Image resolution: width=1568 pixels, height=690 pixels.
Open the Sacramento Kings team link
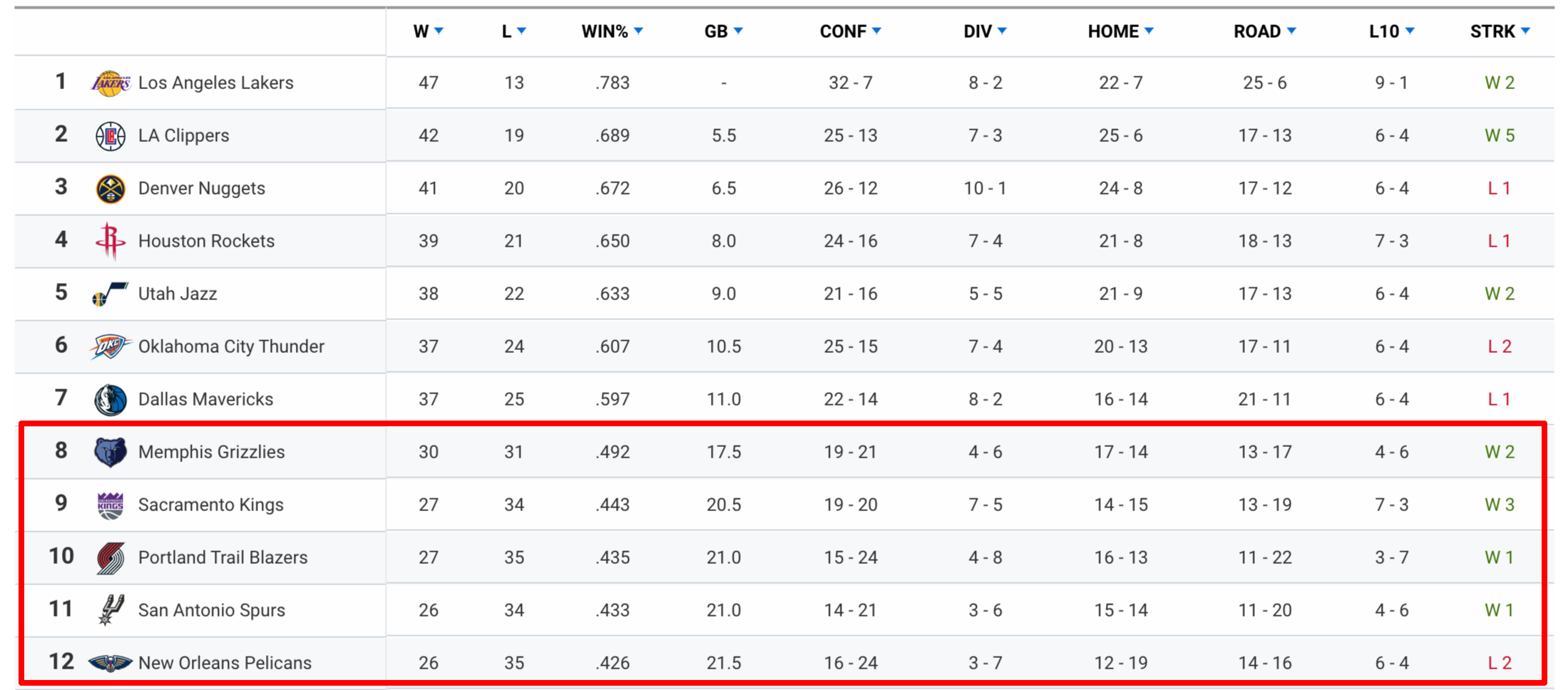pos(210,505)
